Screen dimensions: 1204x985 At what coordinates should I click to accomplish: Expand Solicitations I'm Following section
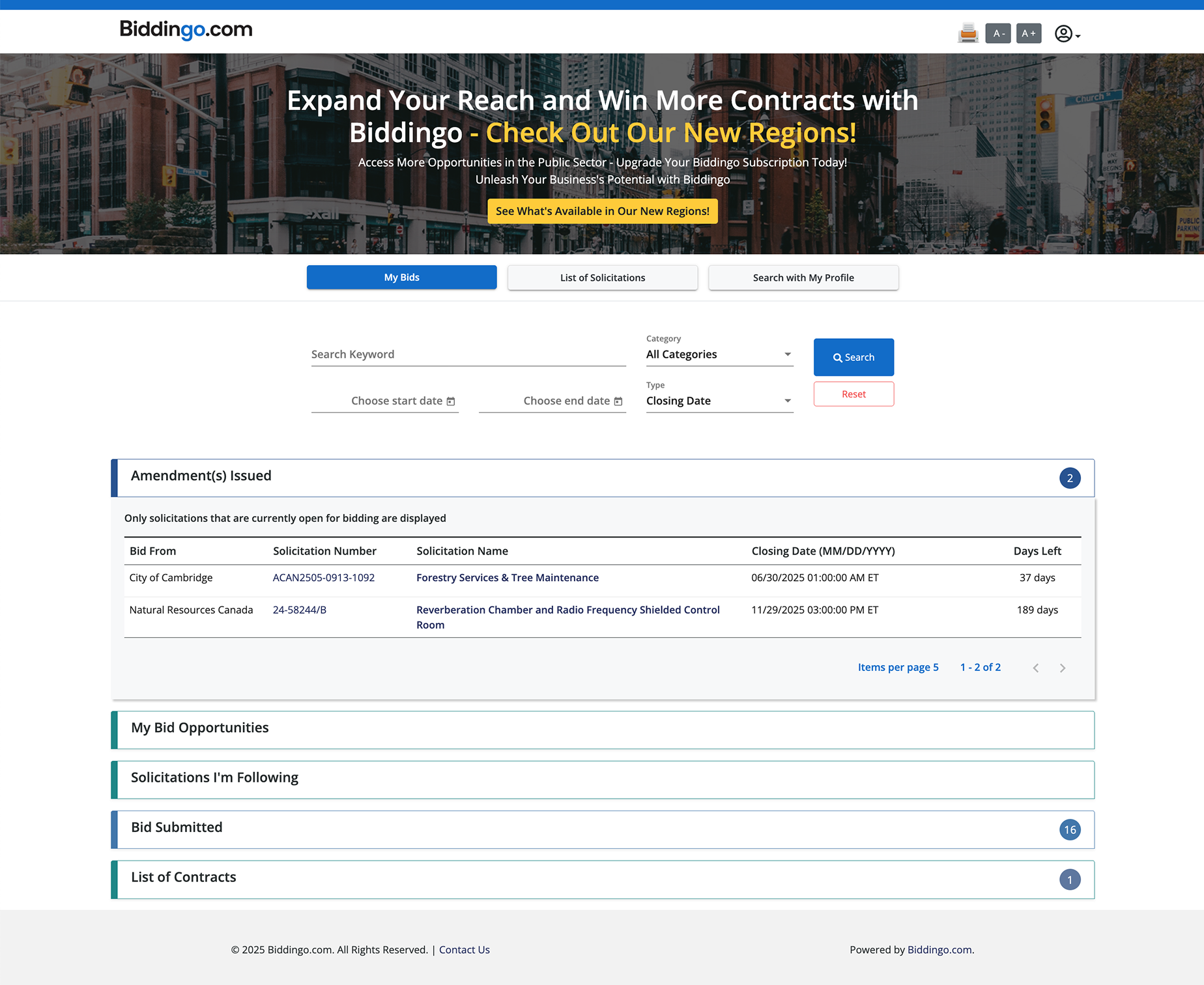[603, 780]
